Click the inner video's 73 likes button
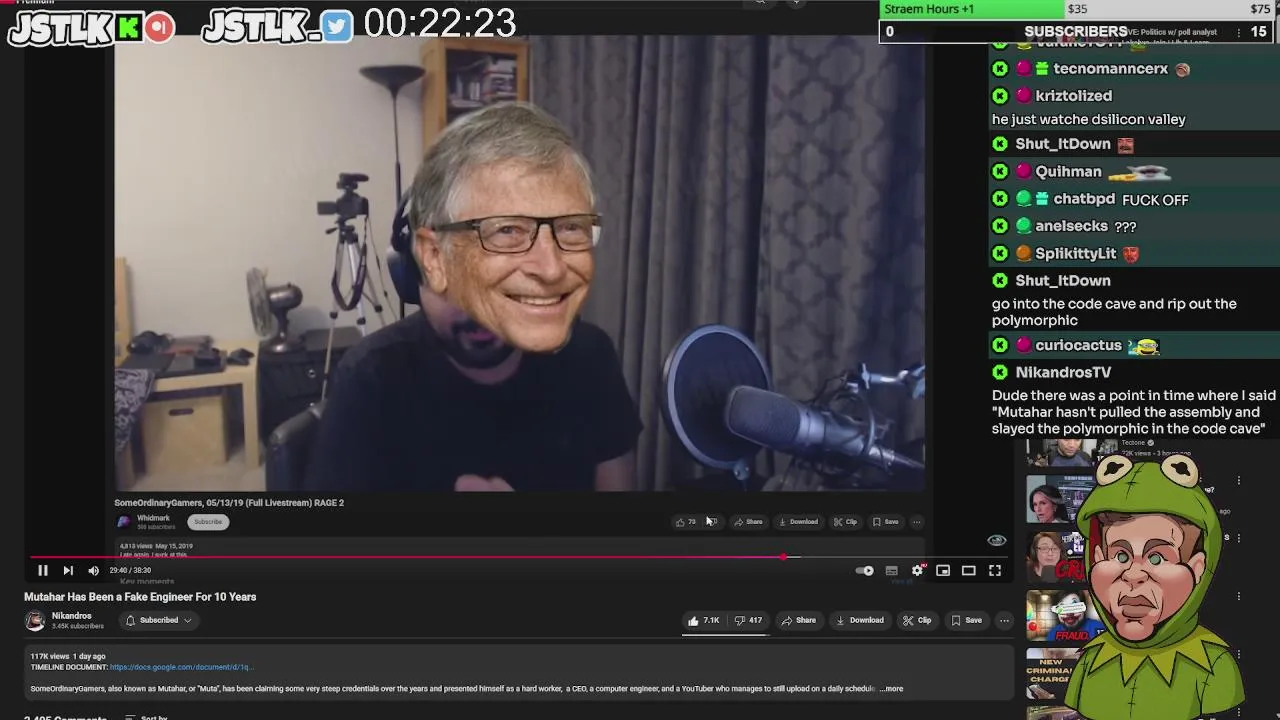 click(685, 522)
